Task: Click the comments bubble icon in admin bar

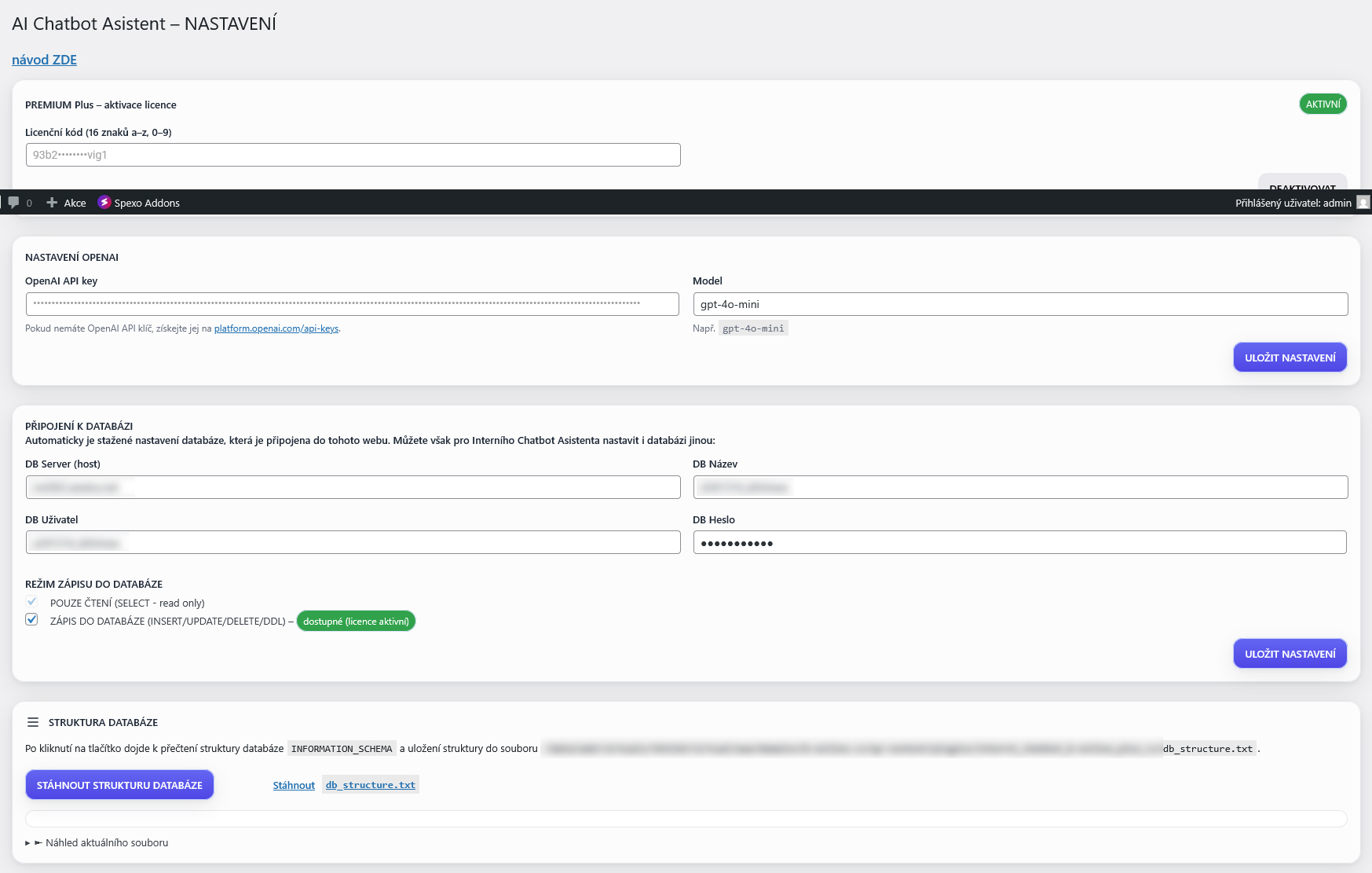Action: pos(13,203)
